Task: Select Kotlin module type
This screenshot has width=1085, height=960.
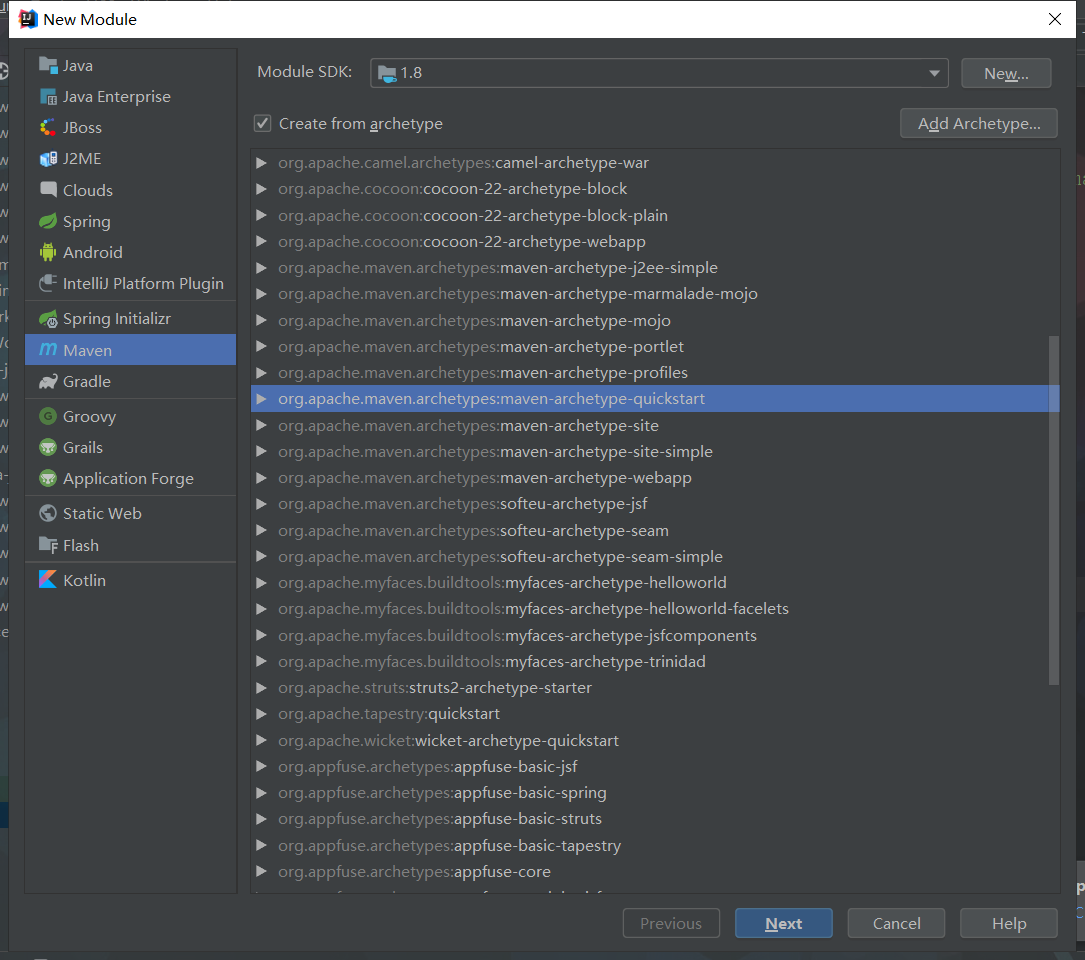Action: coord(130,580)
